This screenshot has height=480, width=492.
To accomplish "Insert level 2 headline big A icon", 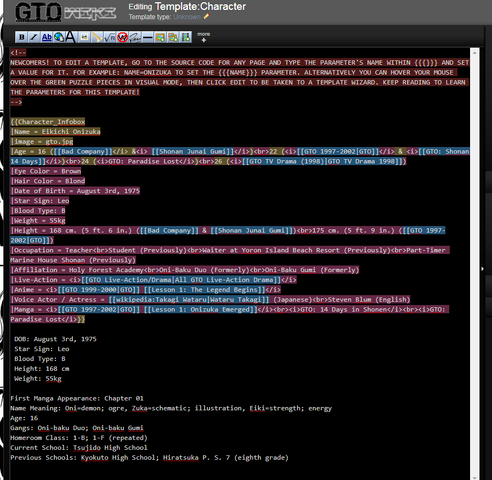I will pyautogui.click(x=71, y=37).
